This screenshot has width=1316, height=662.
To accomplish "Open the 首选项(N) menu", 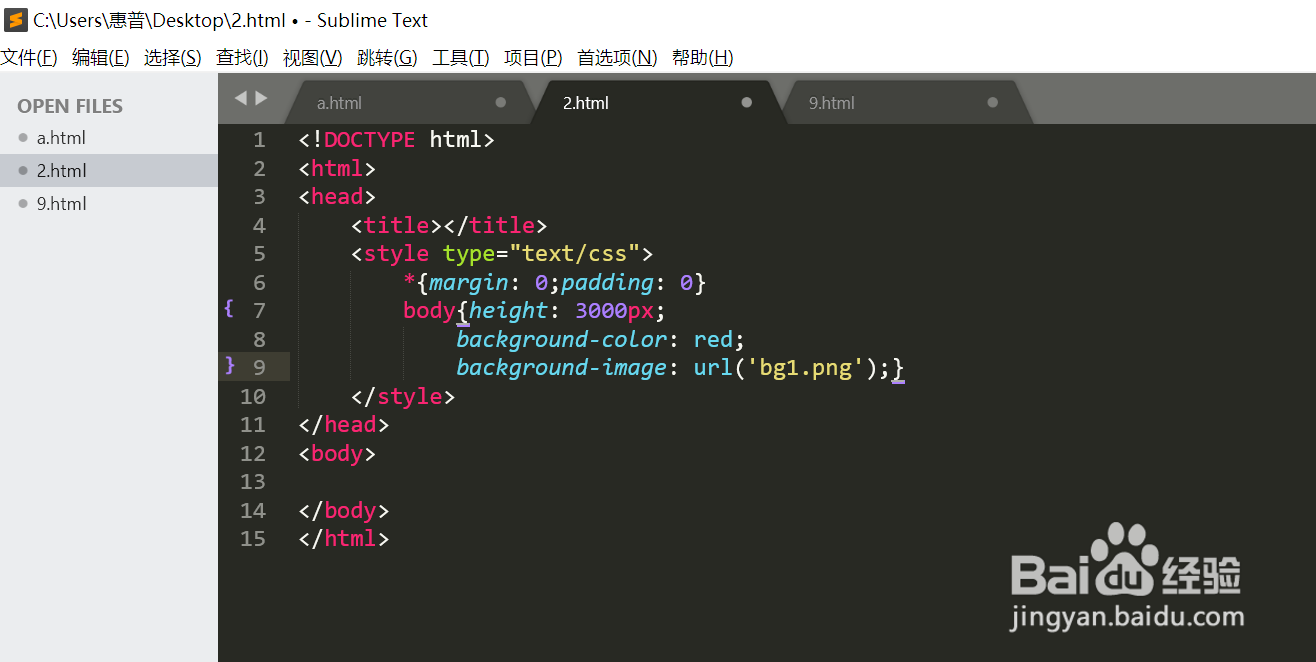I will [617, 58].
